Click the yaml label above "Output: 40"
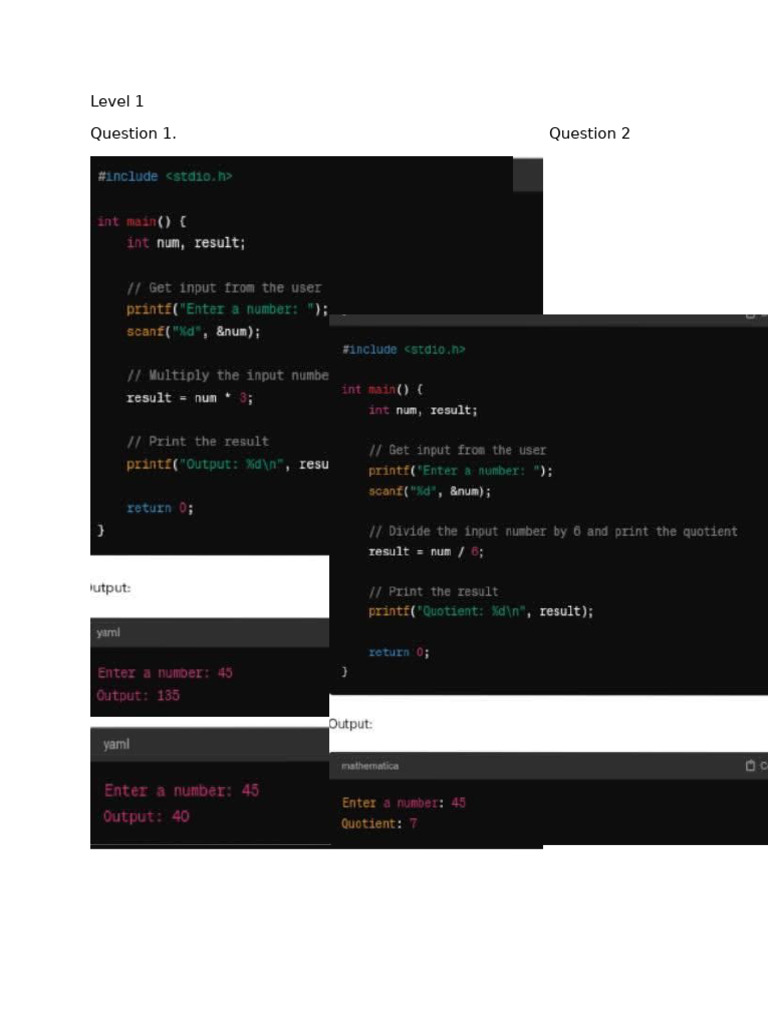The width and height of the screenshot is (768, 1024). click(116, 744)
